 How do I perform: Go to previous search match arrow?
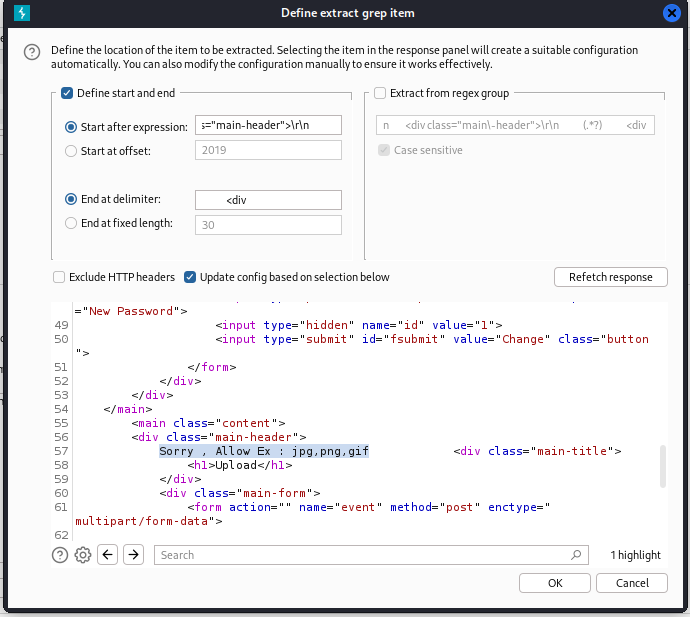click(x=109, y=555)
